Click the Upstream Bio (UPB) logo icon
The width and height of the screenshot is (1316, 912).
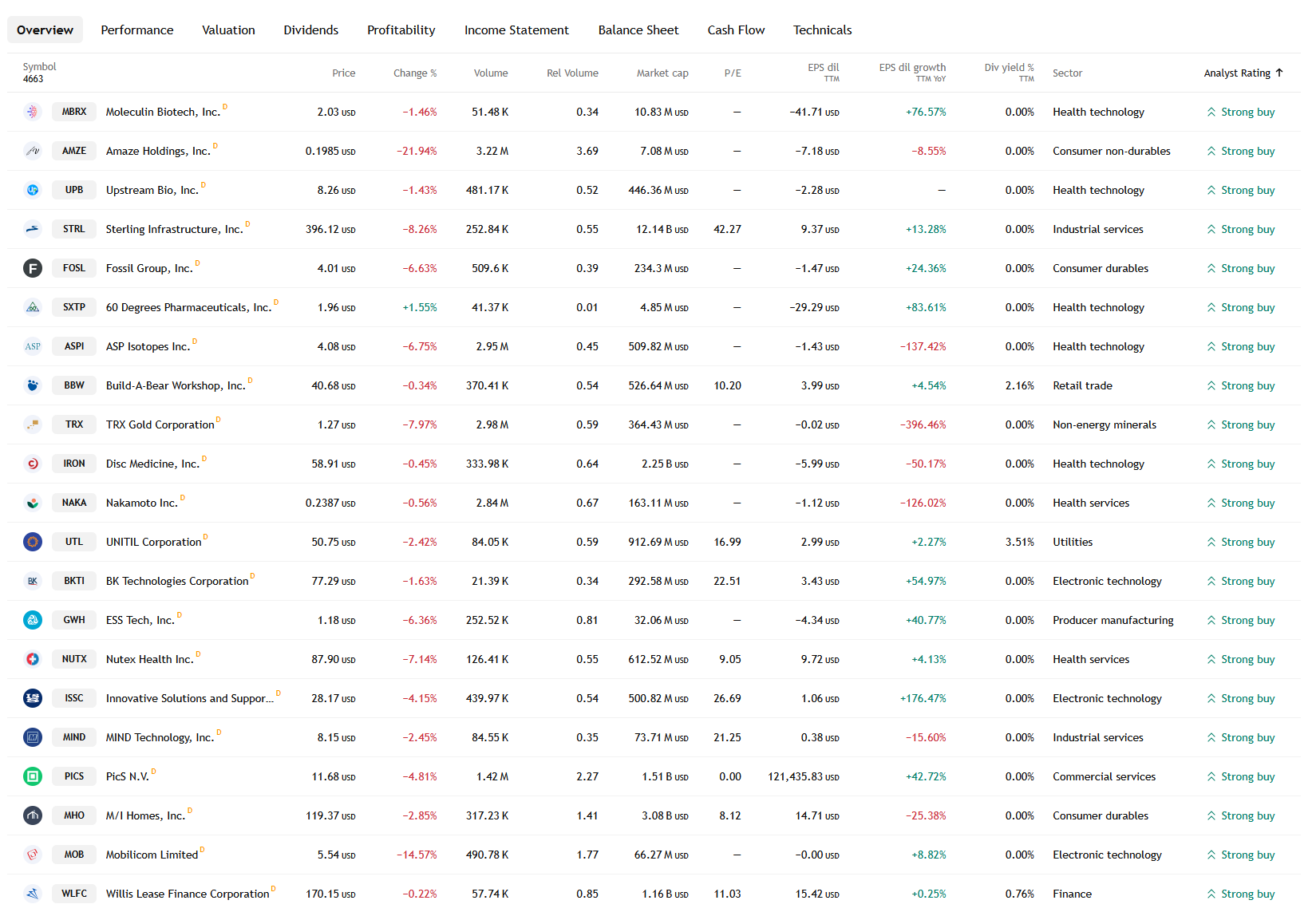(33, 190)
